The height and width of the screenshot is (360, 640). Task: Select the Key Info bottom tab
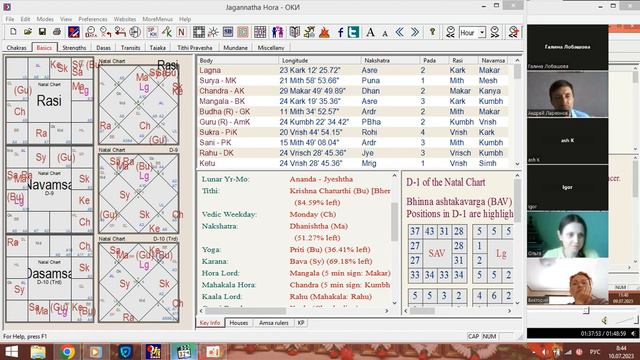tap(210, 323)
